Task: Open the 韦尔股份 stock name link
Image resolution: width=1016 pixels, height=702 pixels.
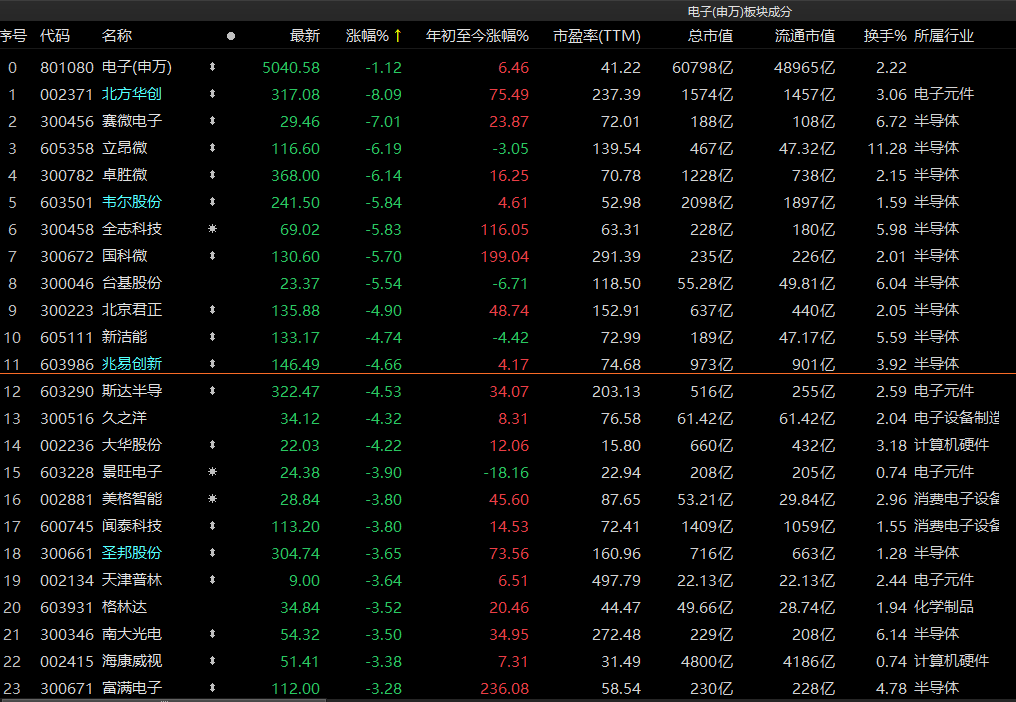Action: (x=132, y=202)
